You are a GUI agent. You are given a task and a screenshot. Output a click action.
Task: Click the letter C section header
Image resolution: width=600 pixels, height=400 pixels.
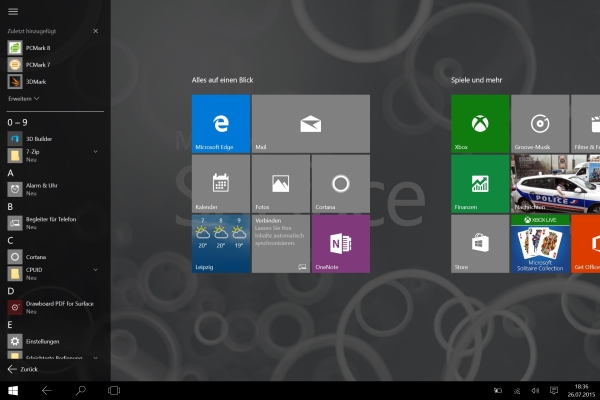pos(10,240)
